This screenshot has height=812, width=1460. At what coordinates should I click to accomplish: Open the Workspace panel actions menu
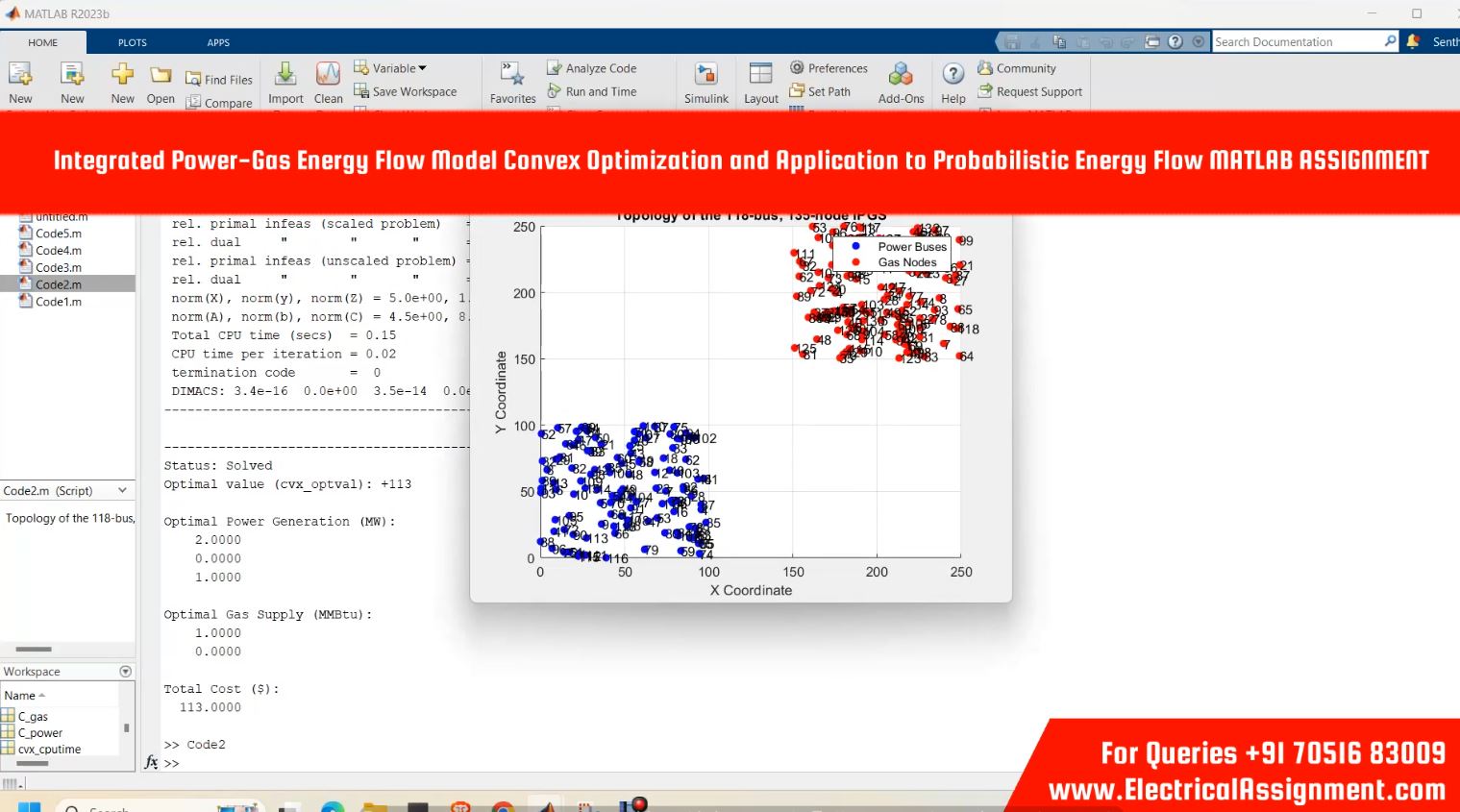coord(125,672)
